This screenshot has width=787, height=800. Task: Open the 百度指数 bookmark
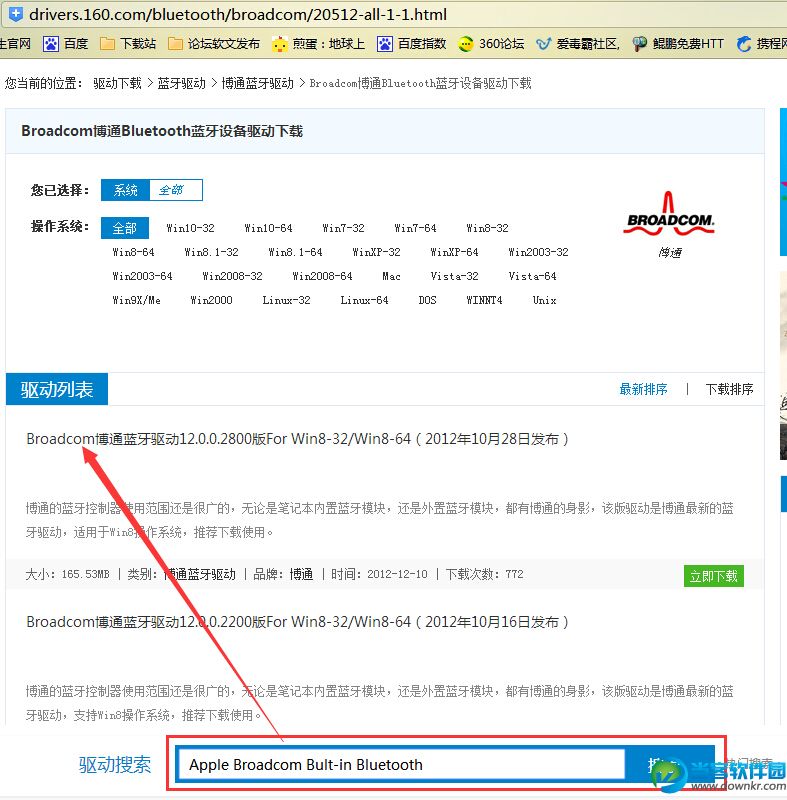(411, 44)
